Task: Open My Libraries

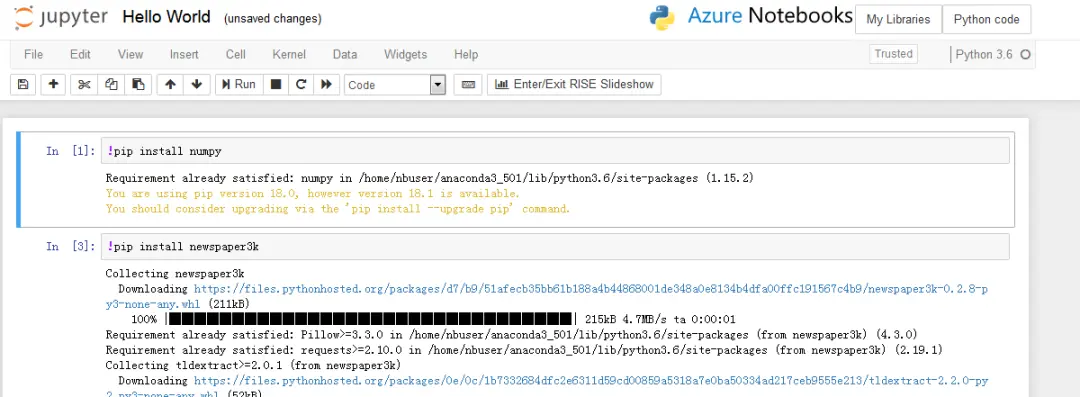Action: (898, 19)
